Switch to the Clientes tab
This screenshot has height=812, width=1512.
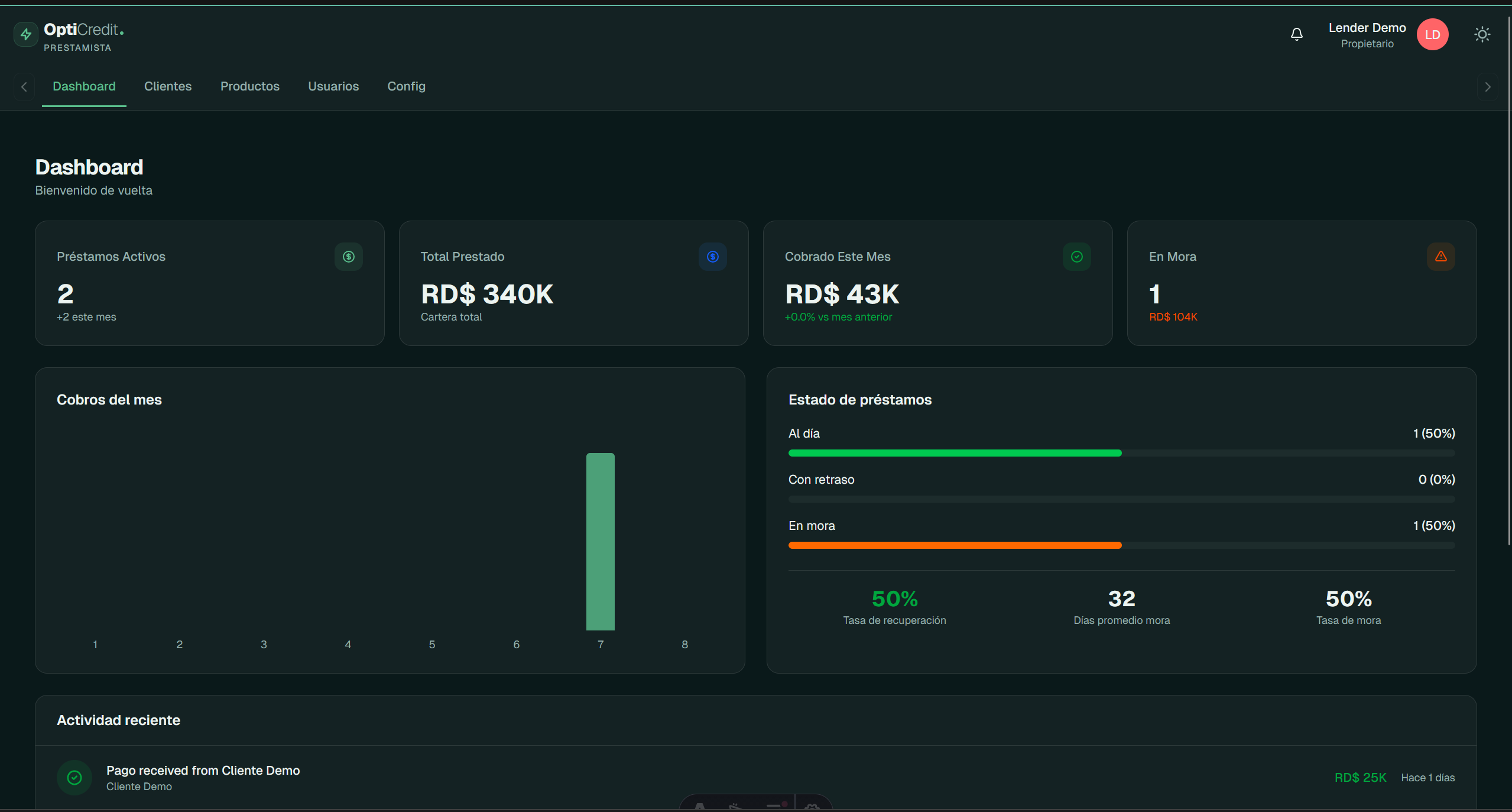(168, 86)
